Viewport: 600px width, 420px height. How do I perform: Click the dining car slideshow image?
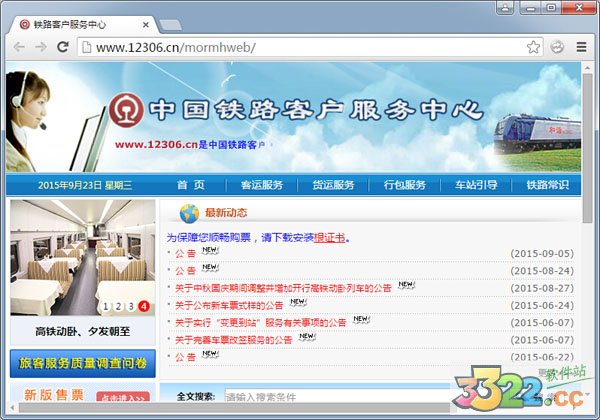[83, 257]
